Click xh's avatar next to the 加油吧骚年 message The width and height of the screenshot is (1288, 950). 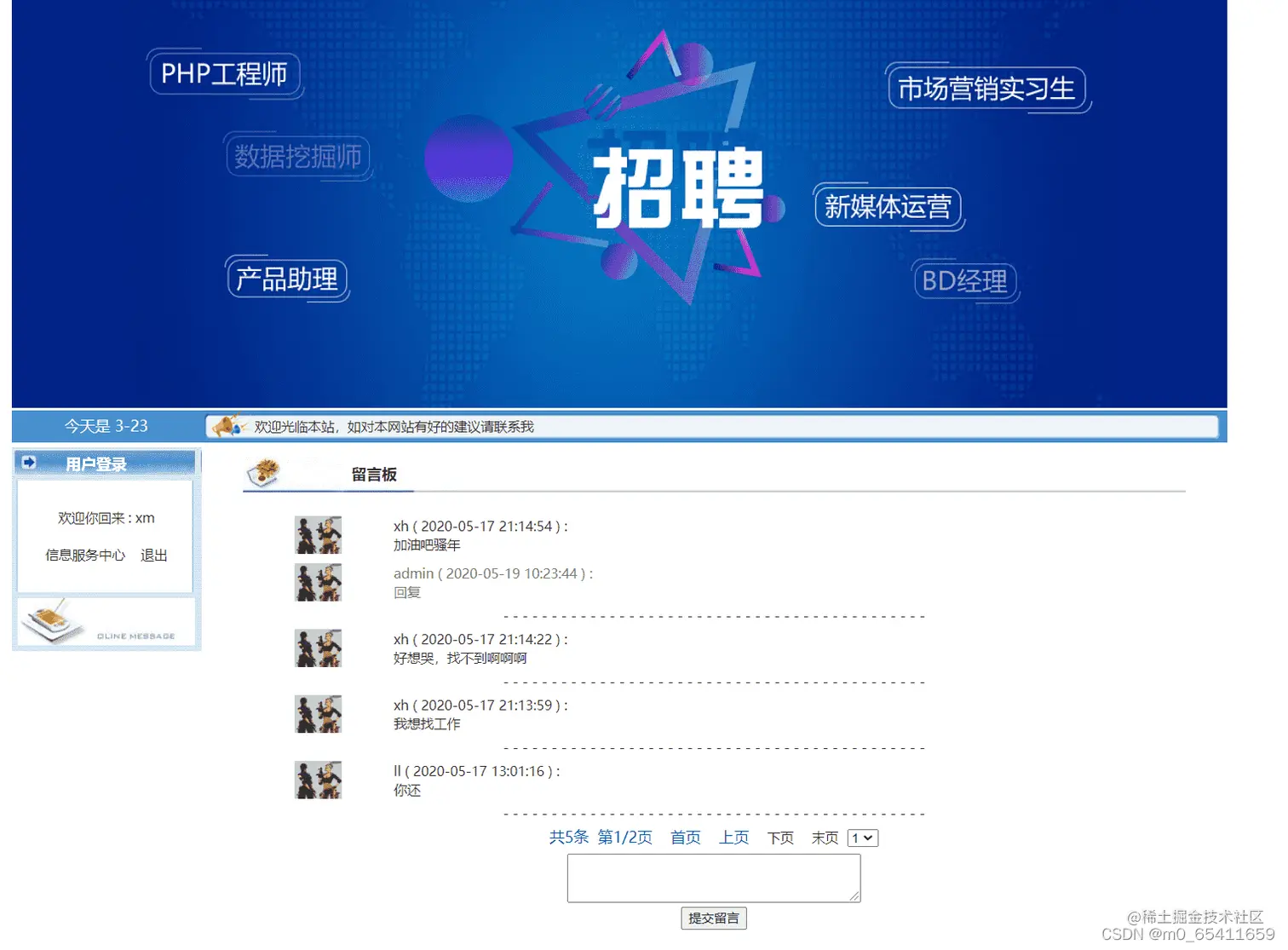(x=318, y=535)
